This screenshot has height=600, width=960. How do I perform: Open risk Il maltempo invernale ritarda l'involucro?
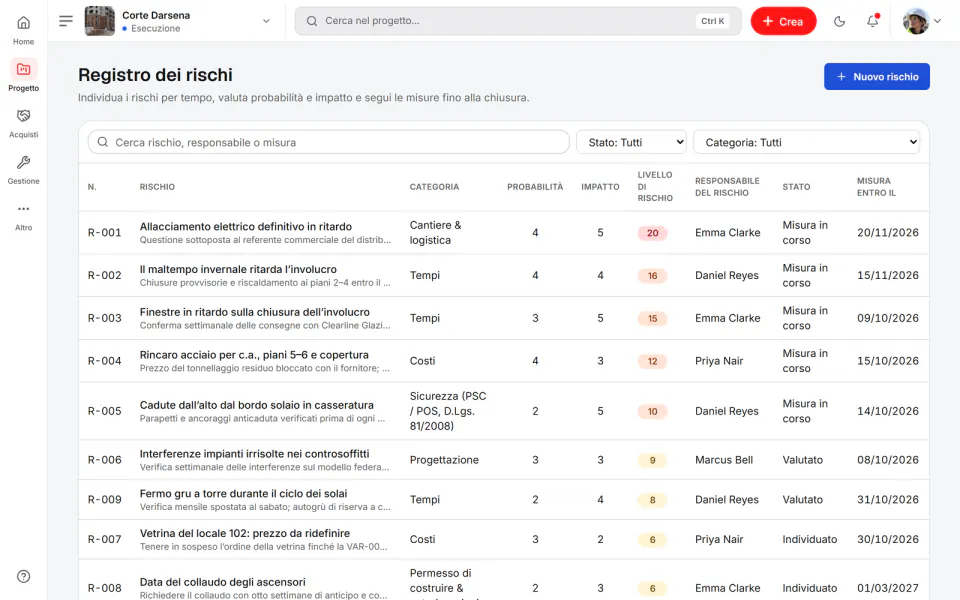pos(238,269)
